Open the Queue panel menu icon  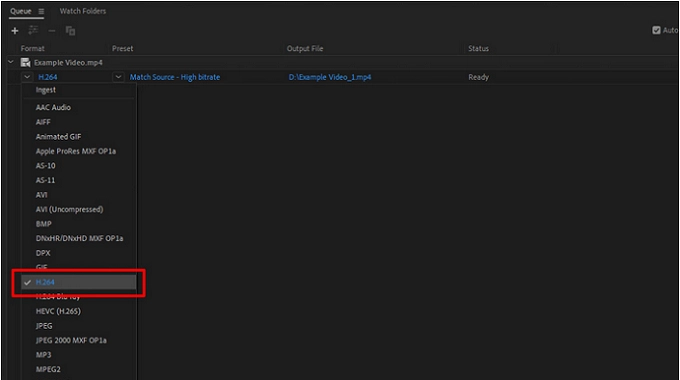(41, 11)
